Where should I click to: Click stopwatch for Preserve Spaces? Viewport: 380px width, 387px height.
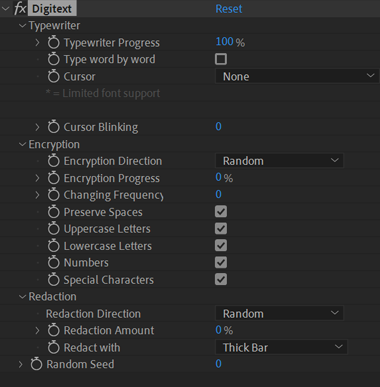(53, 212)
